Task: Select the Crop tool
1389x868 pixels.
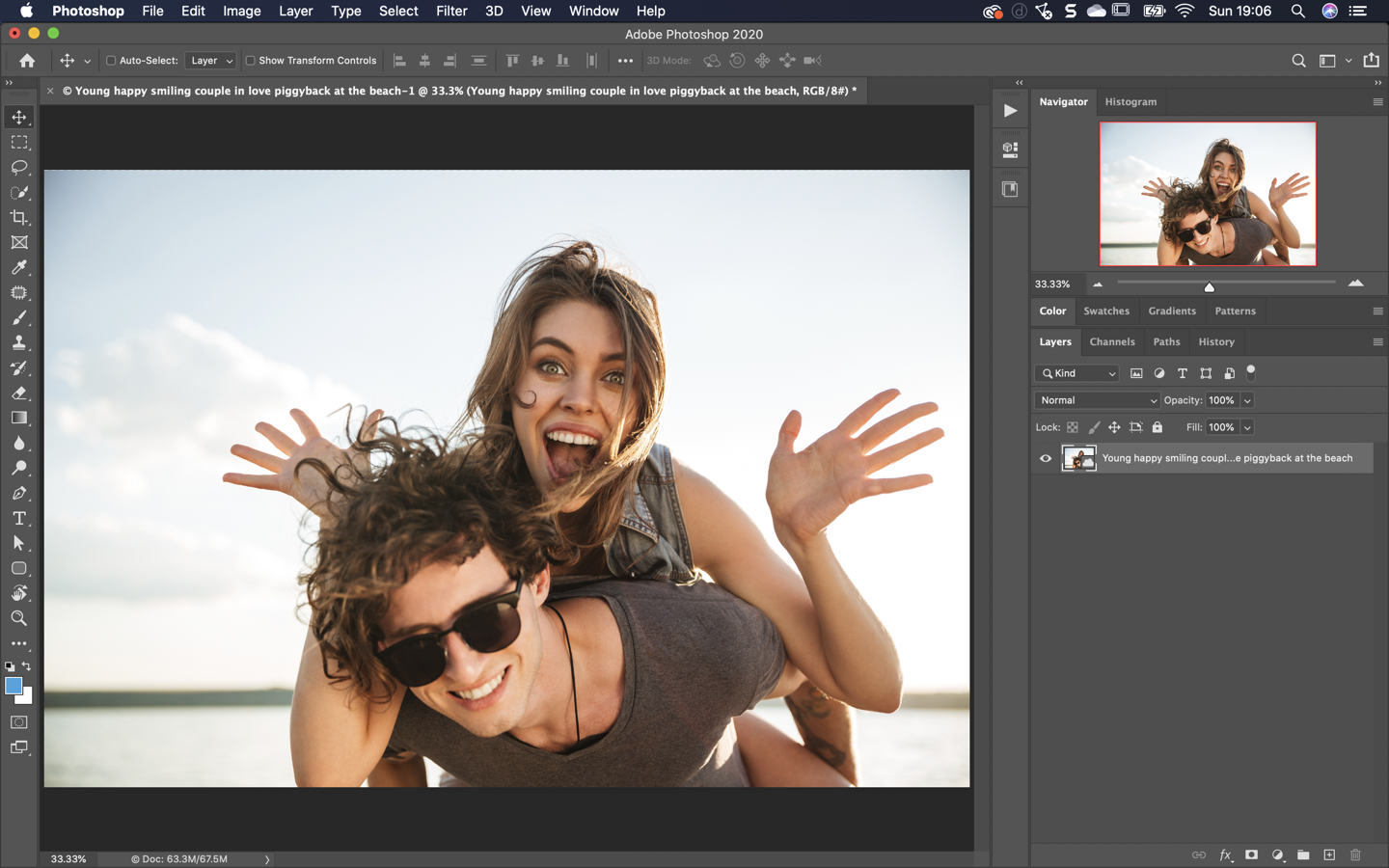Action: (19, 218)
